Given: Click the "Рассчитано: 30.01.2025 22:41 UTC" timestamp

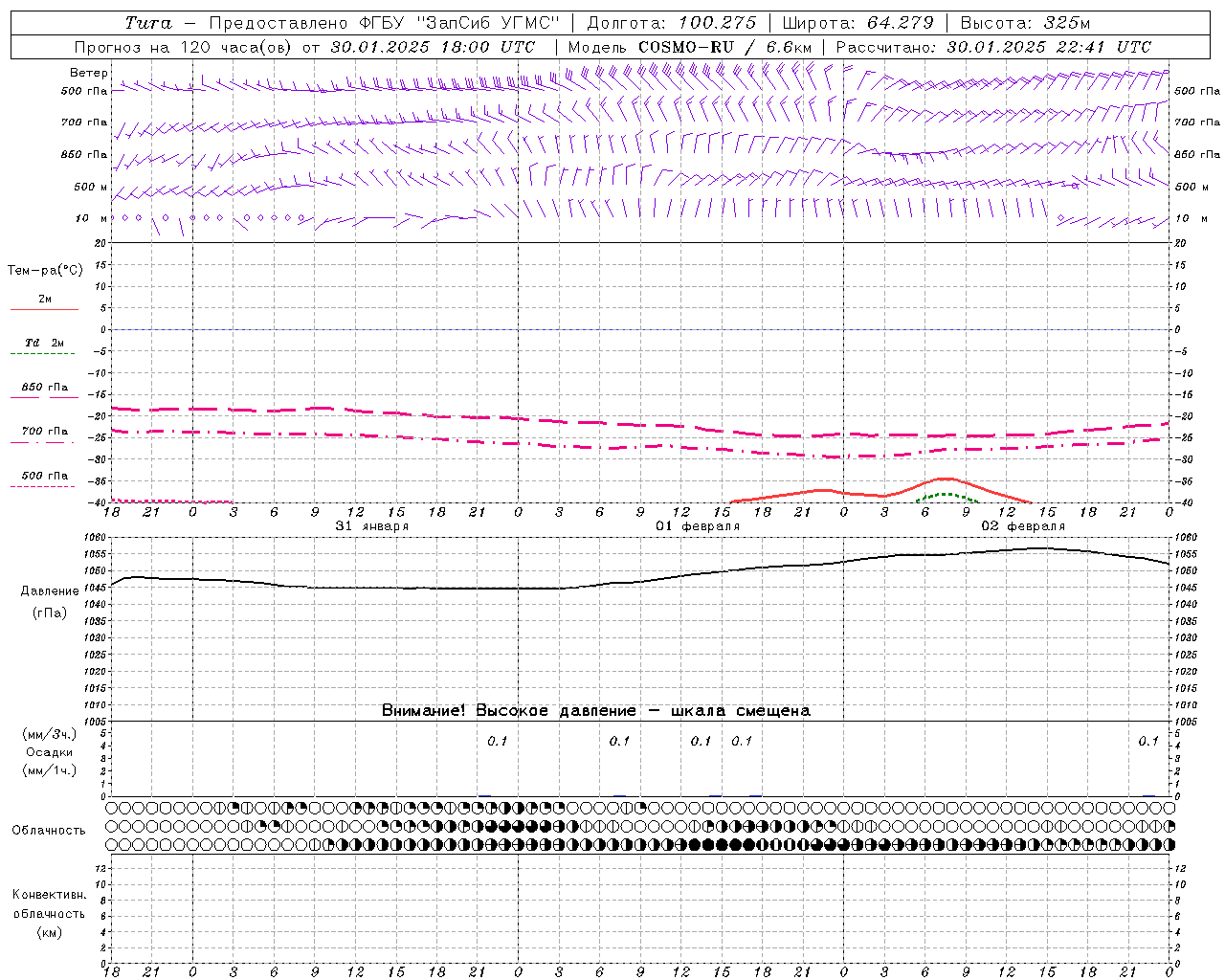Looking at the screenshot, I should pyautogui.click(x=993, y=47).
